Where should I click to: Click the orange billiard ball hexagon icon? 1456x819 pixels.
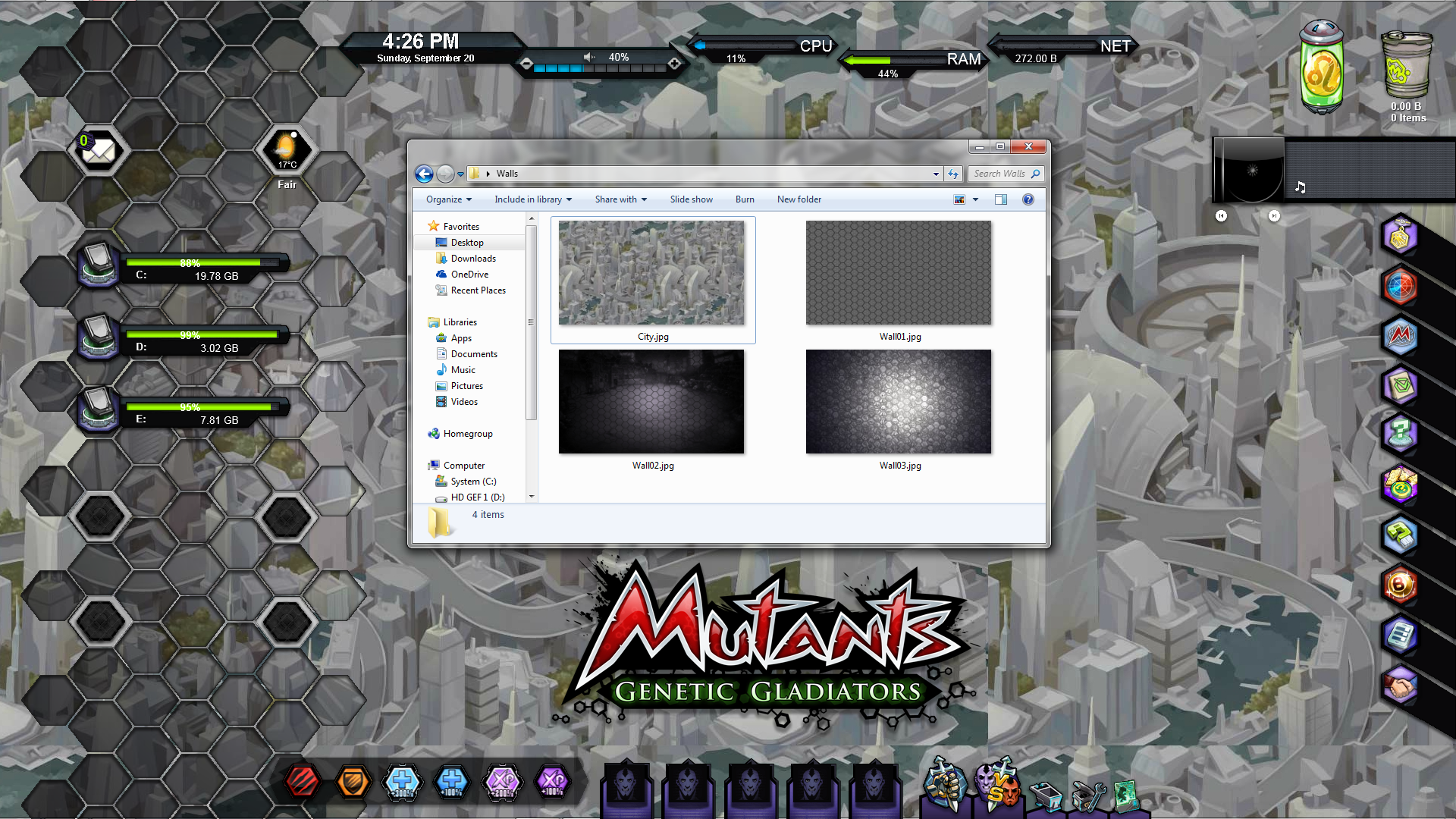point(1400,585)
